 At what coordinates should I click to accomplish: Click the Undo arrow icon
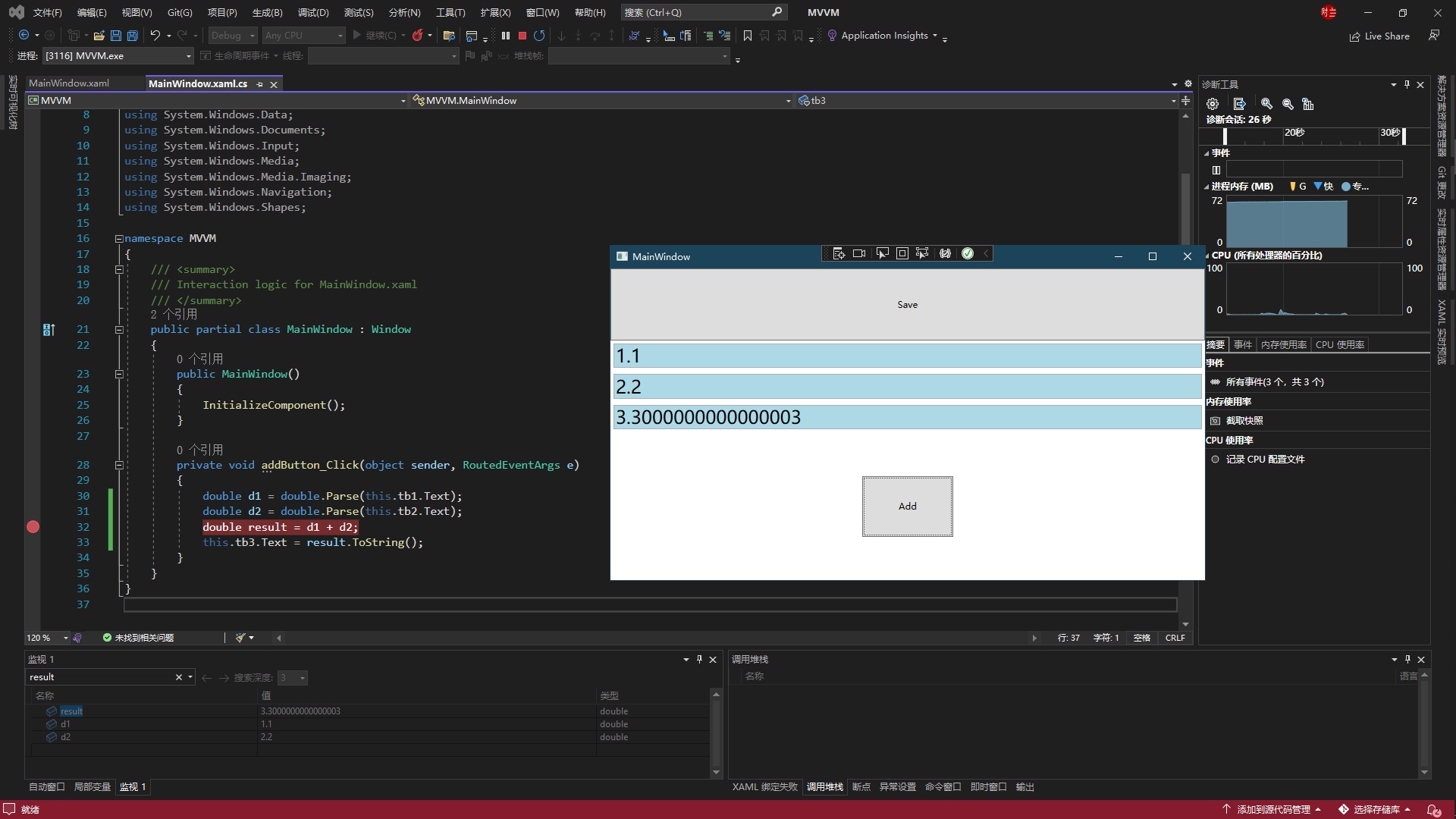(x=155, y=36)
